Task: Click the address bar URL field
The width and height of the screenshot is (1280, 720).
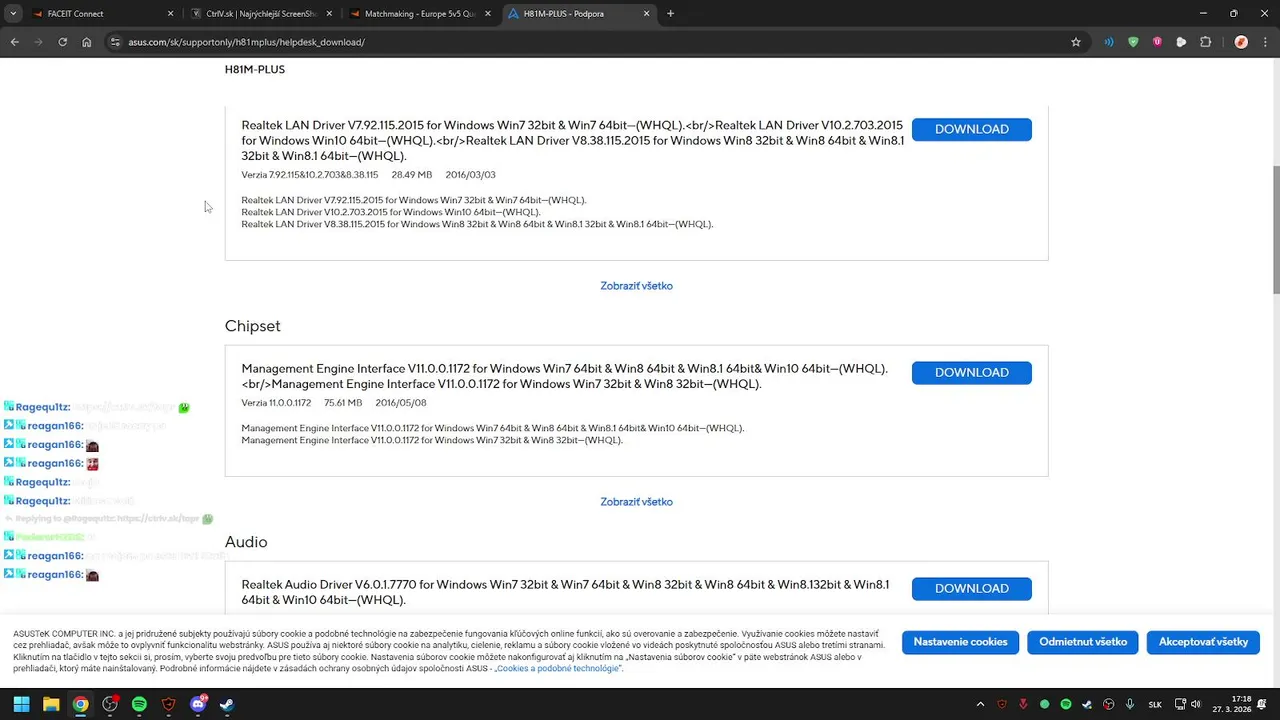Action: [590, 42]
